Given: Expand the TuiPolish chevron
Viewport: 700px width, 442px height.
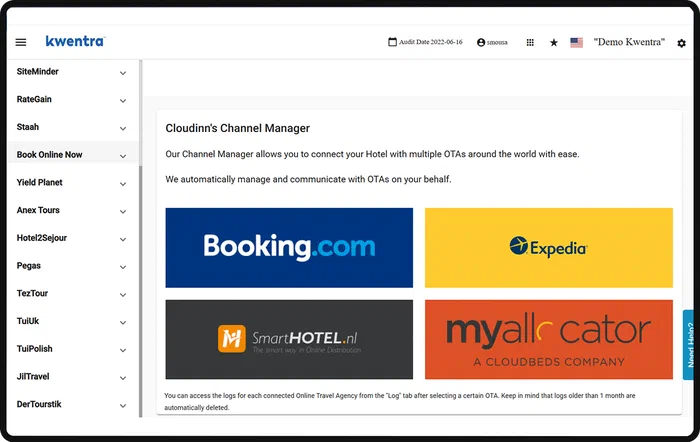Looking at the screenshot, I should [x=123, y=350].
